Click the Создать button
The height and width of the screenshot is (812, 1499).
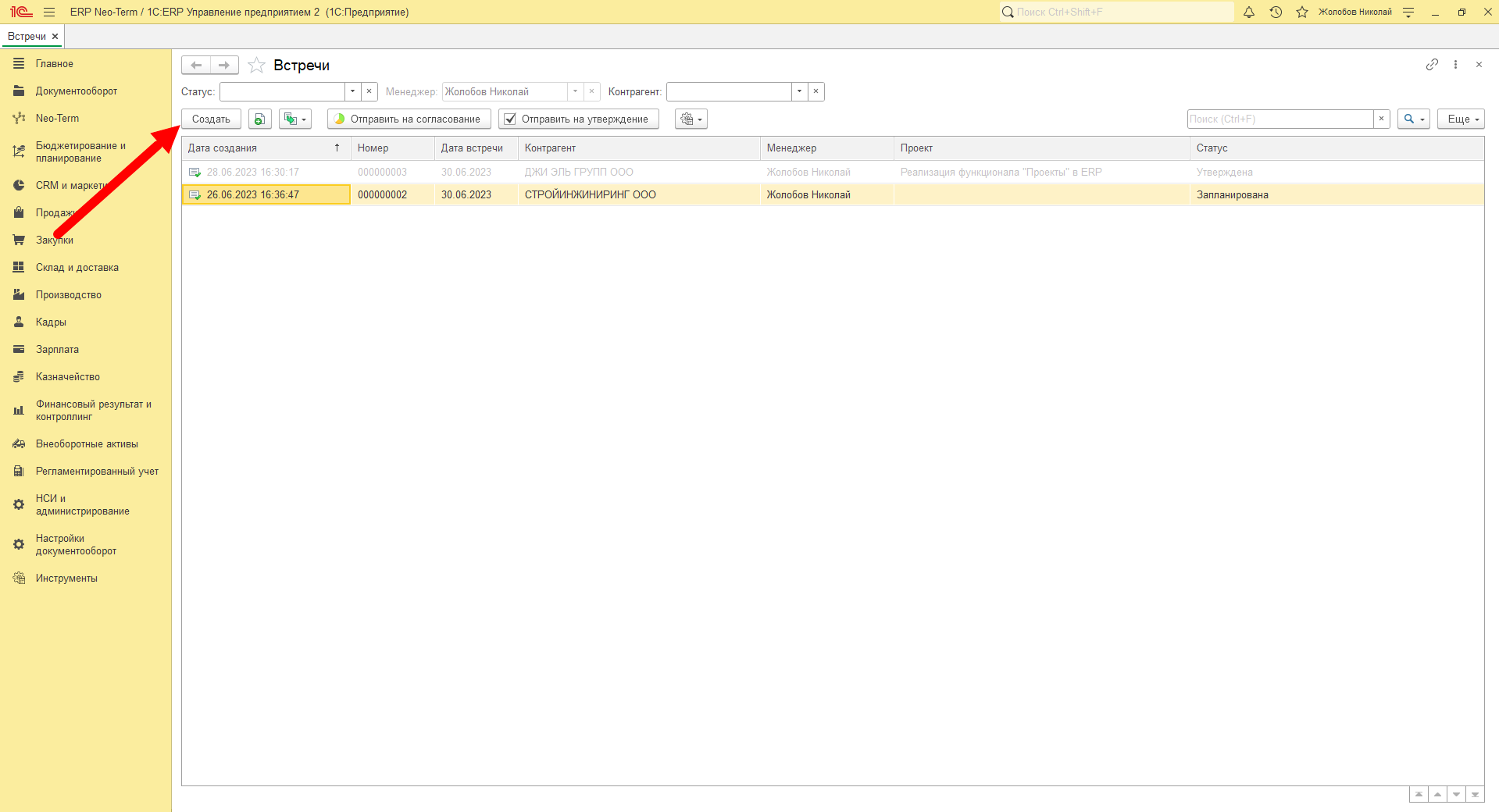click(211, 119)
